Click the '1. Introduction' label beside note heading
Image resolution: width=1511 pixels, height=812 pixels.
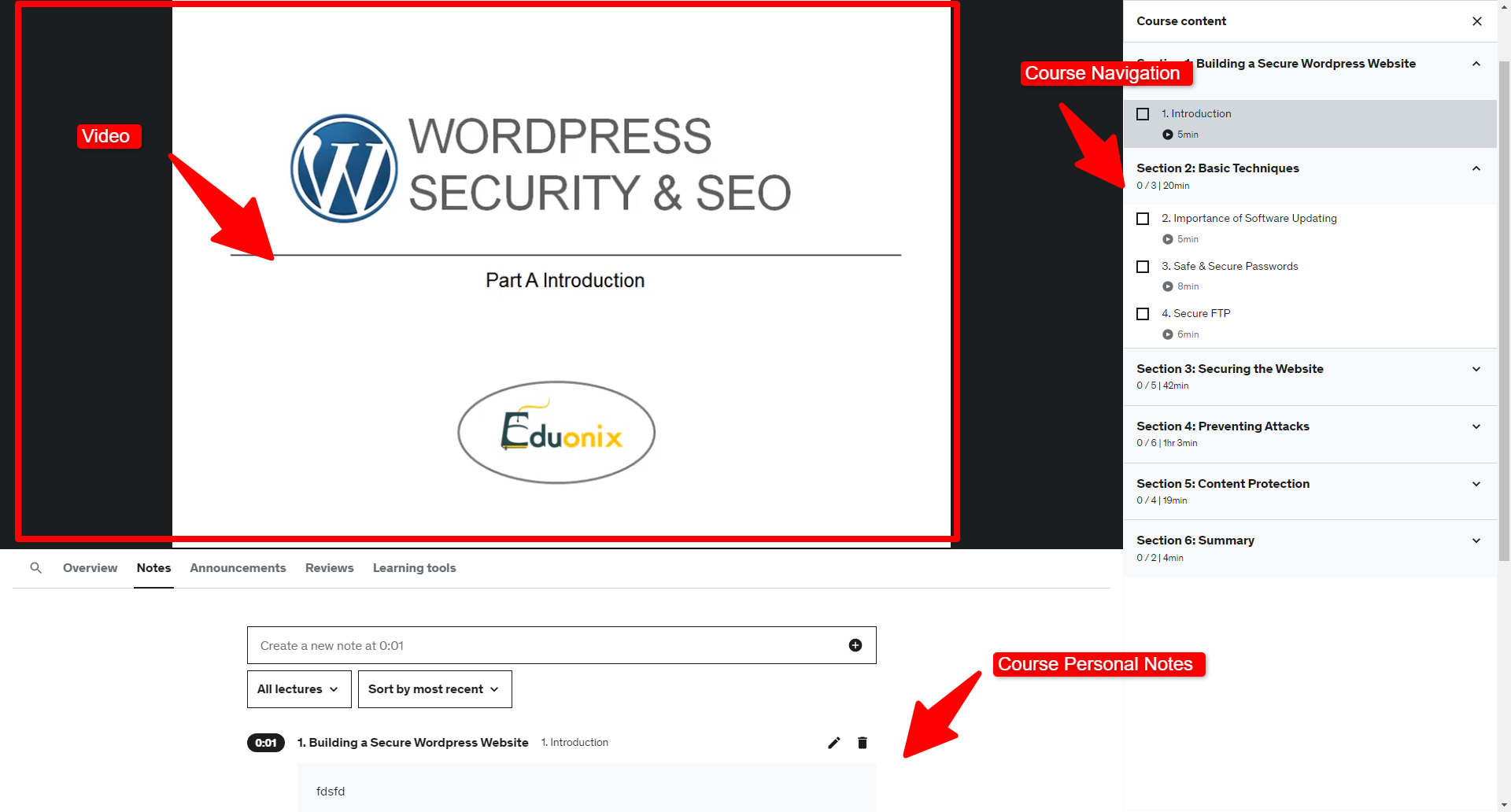(574, 743)
